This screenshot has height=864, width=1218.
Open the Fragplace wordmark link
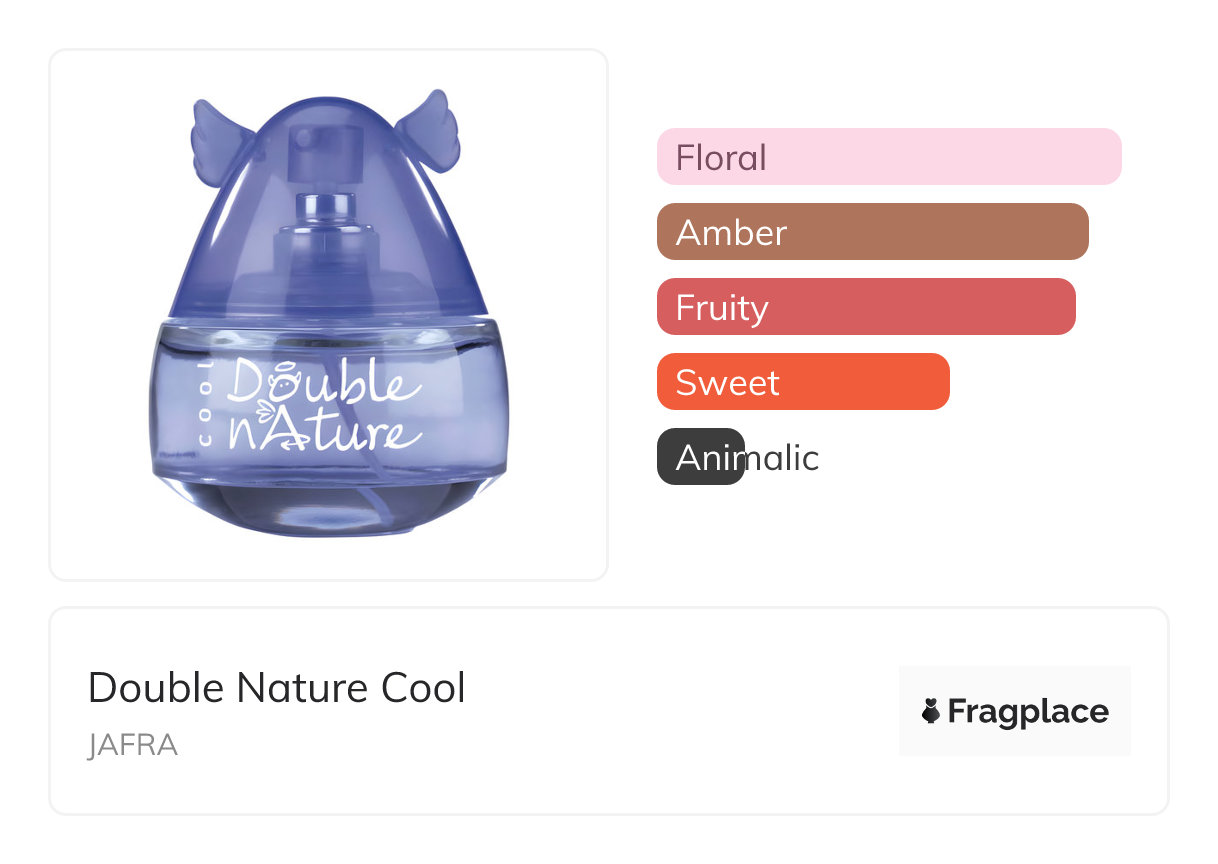pyautogui.click(x=1028, y=711)
